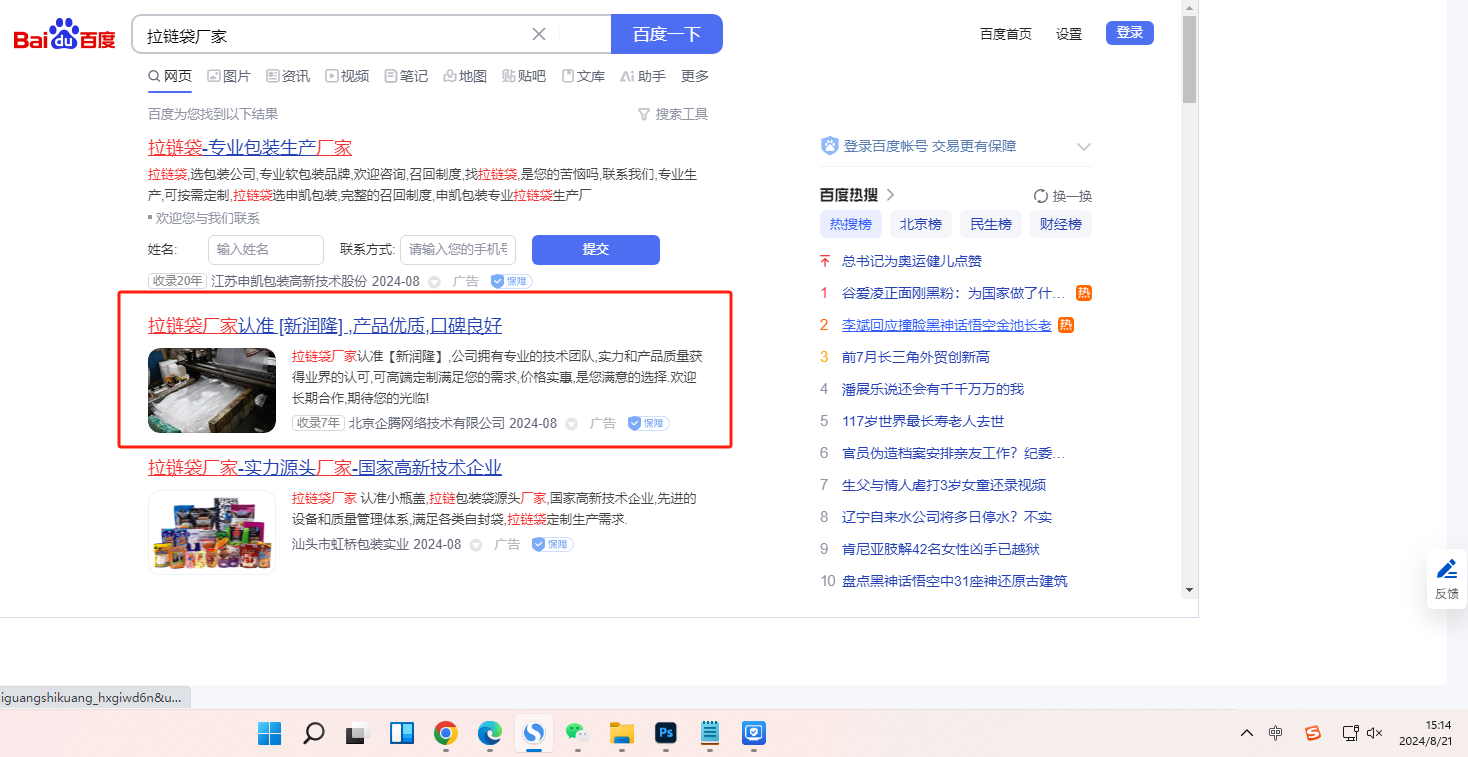Switch to the 图片 search tab

(x=229, y=76)
